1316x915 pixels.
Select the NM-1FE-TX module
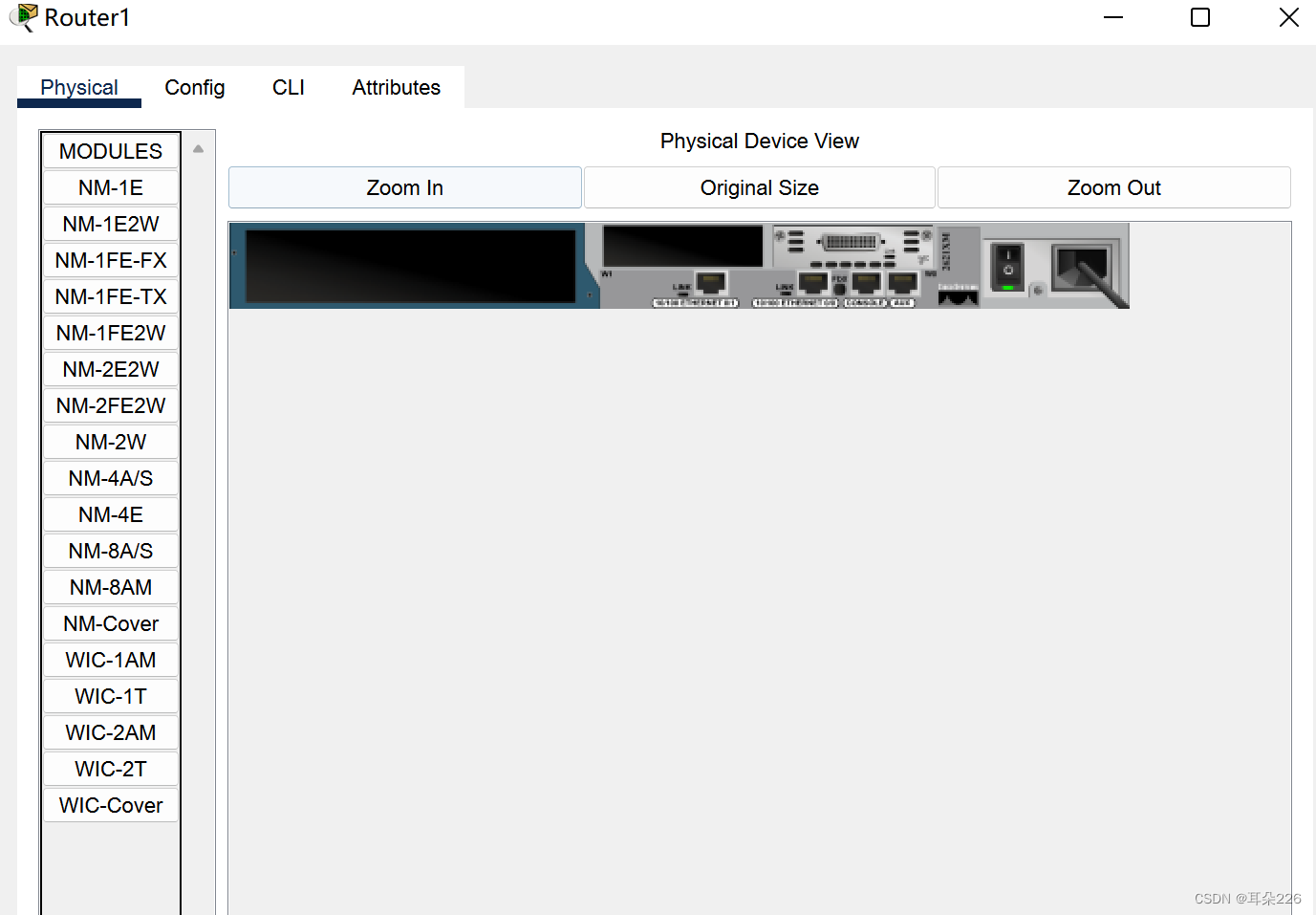click(111, 296)
